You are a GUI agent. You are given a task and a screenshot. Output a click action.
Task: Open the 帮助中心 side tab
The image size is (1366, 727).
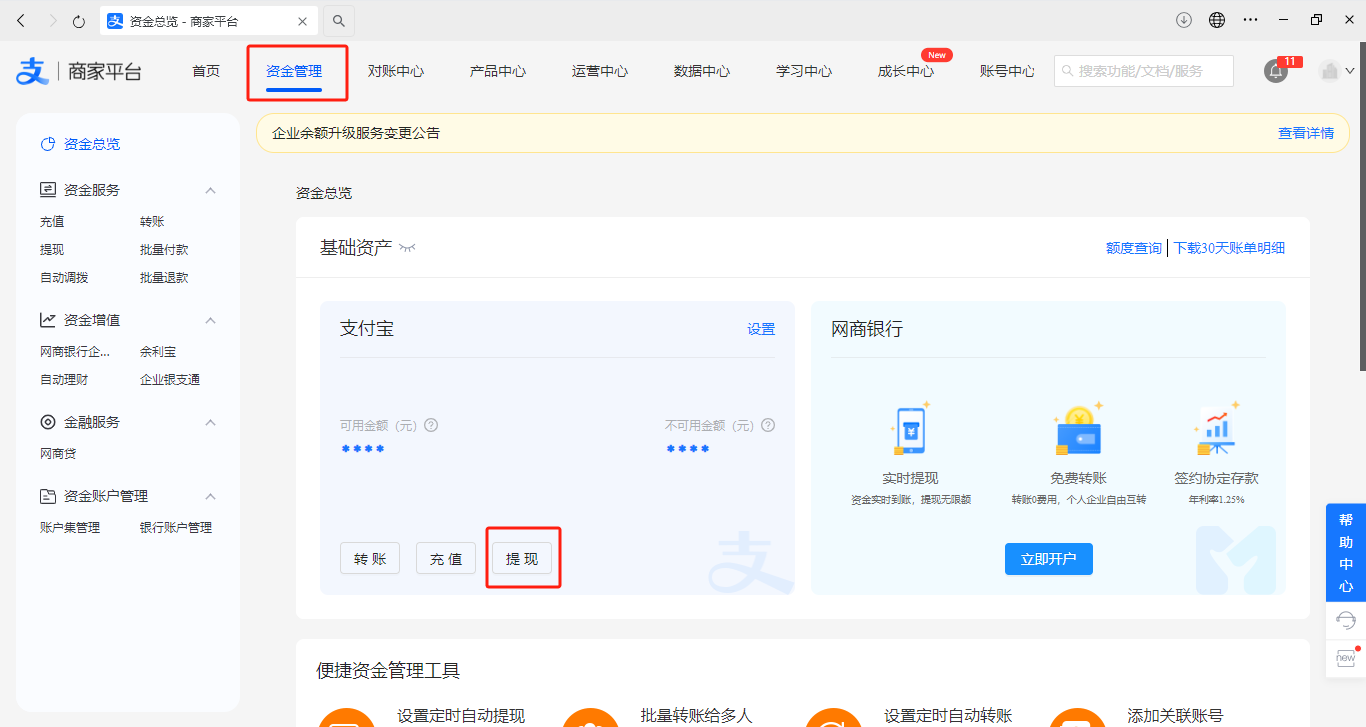pyautogui.click(x=1346, y=552)
